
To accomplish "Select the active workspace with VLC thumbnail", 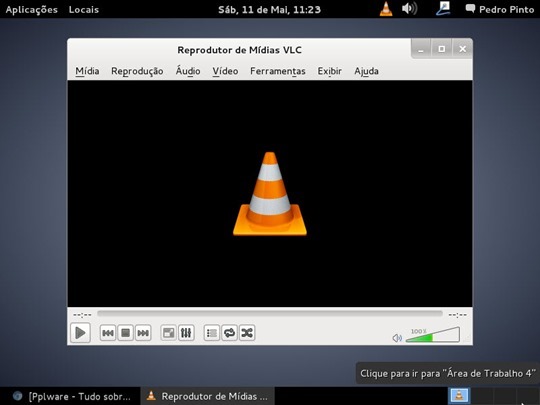I will [x=459, y=395].
